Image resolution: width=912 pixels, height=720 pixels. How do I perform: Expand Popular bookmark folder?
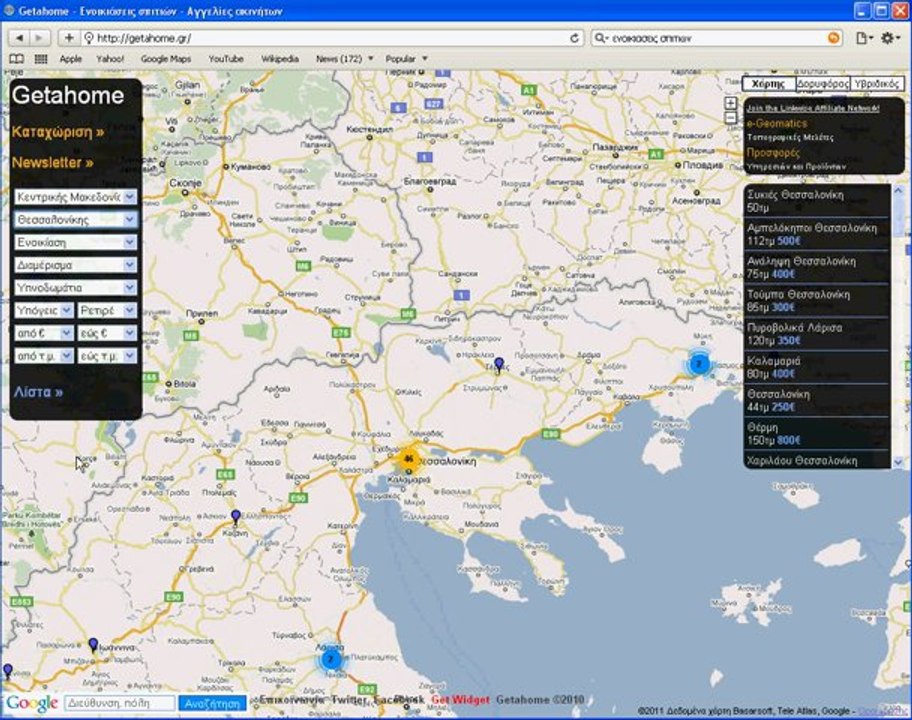[407, 59]
